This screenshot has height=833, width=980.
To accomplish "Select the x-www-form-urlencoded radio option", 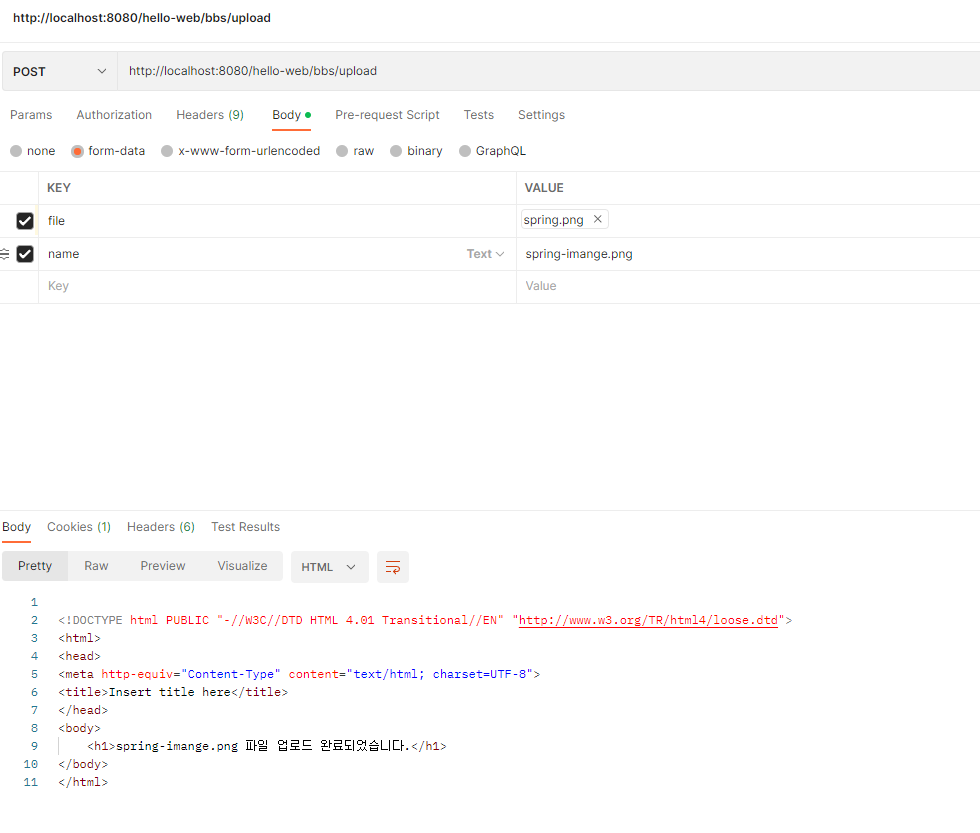I will [x=167, y=151].
